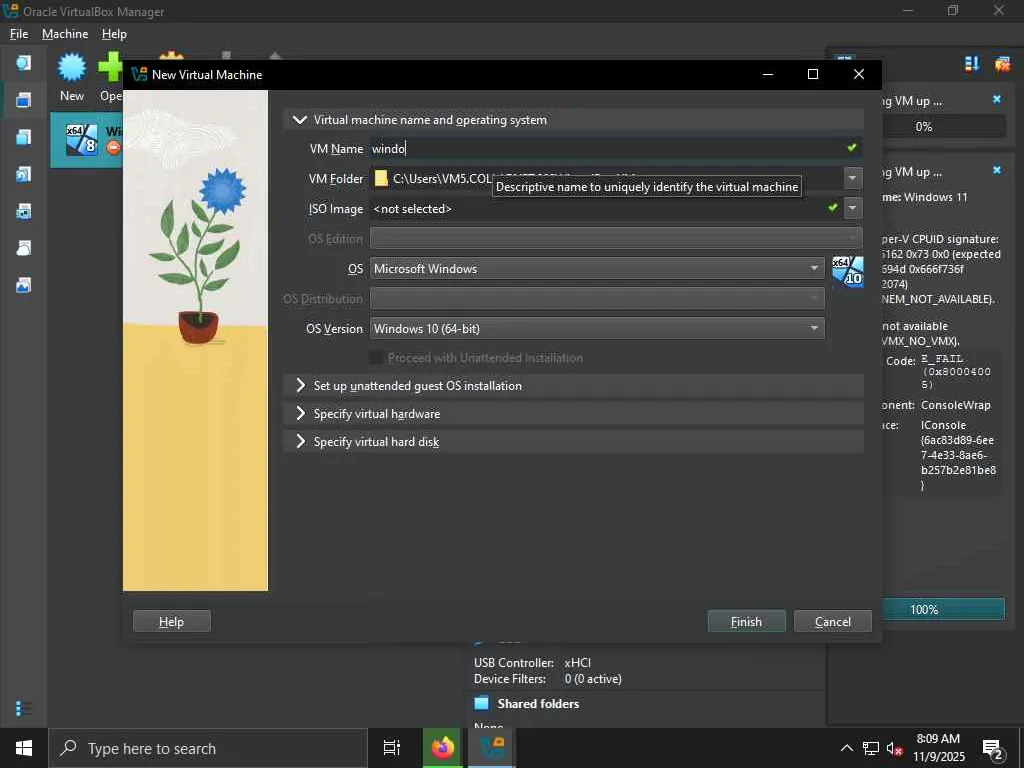Viewport: 1024px width, 768px height.
Task: Open the Network sidebar tool icon
Action: coord(24,212)
